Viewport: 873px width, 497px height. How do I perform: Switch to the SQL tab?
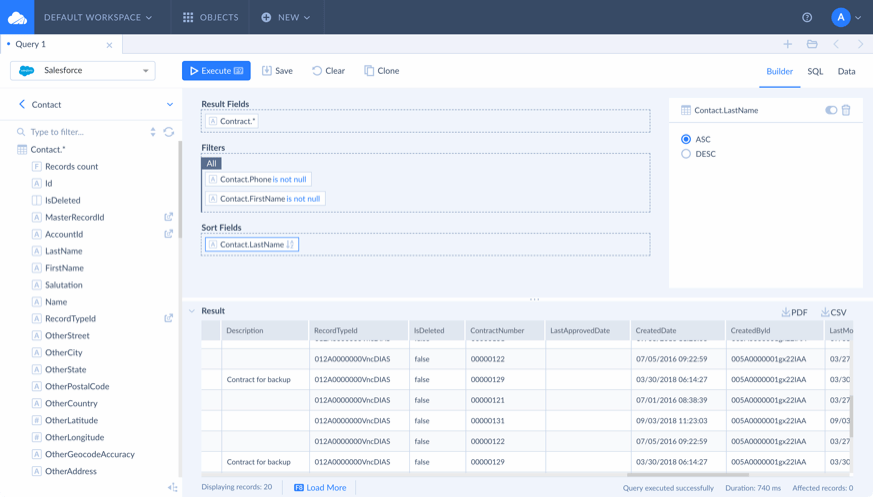[815, 71]
